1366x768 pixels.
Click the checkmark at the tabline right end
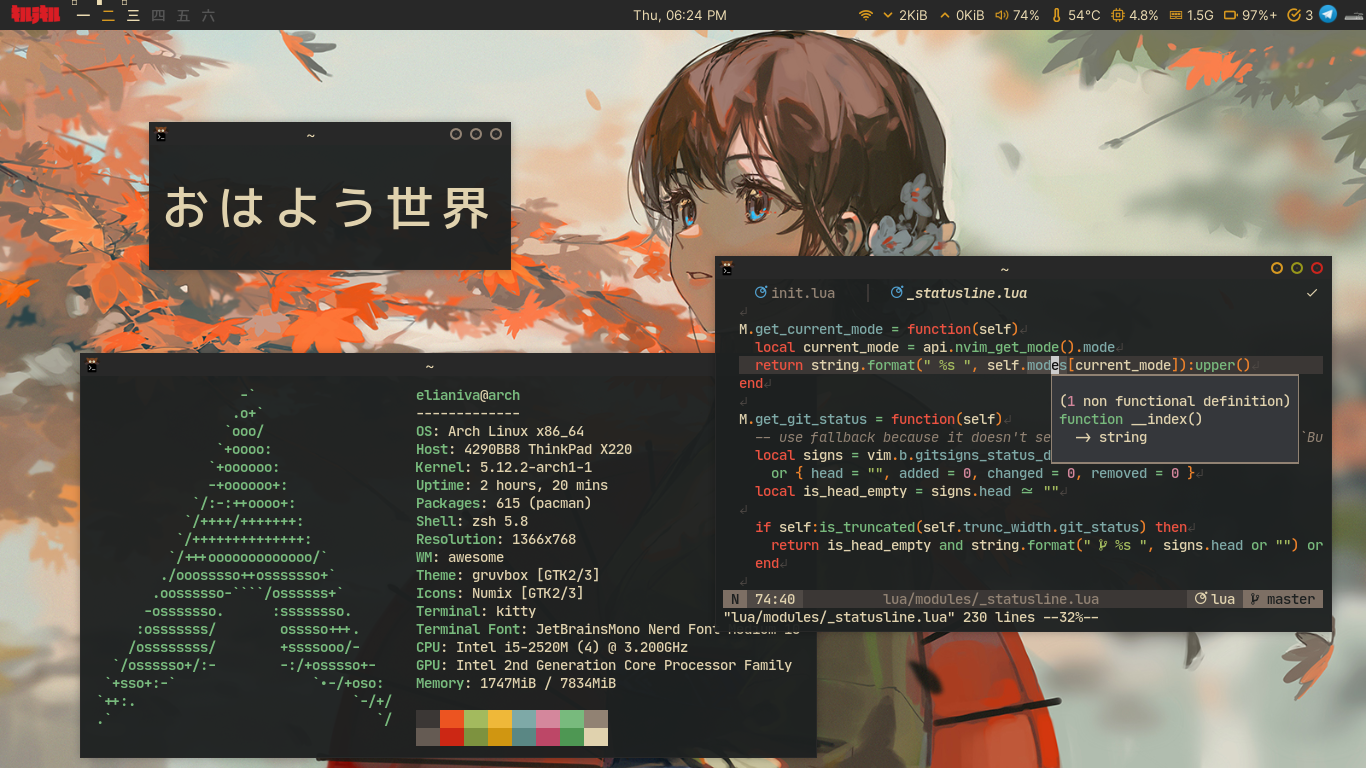[x=1312, y=293]
